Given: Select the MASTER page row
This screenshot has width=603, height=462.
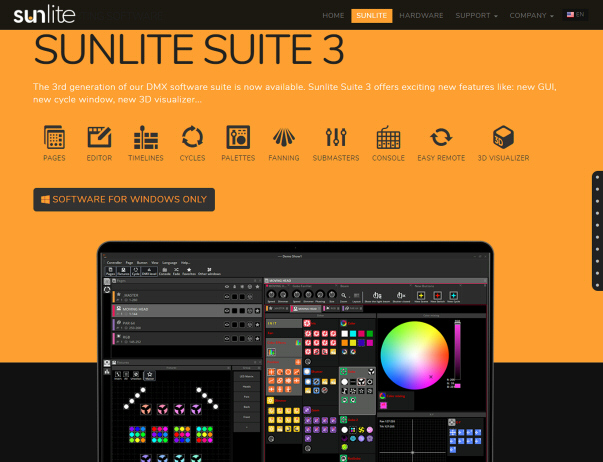Looking at the screenshot, I should coord(187,297).
